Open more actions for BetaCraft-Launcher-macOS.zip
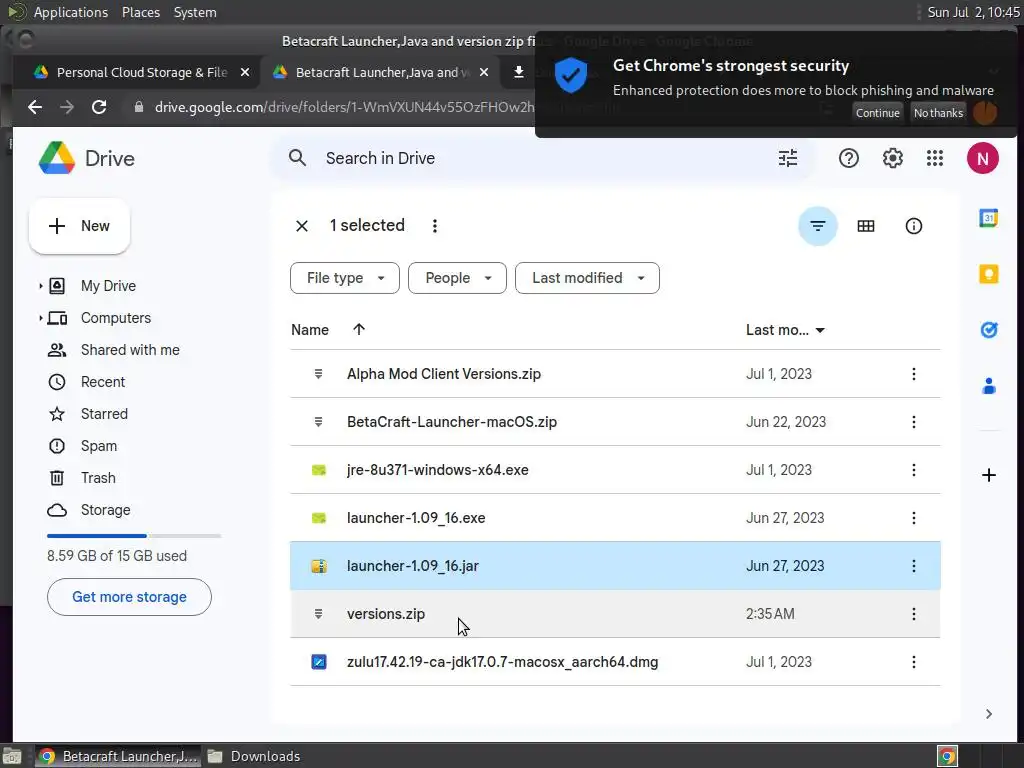The width and height of the screenshot is (1024, 768). coord(914,422)
